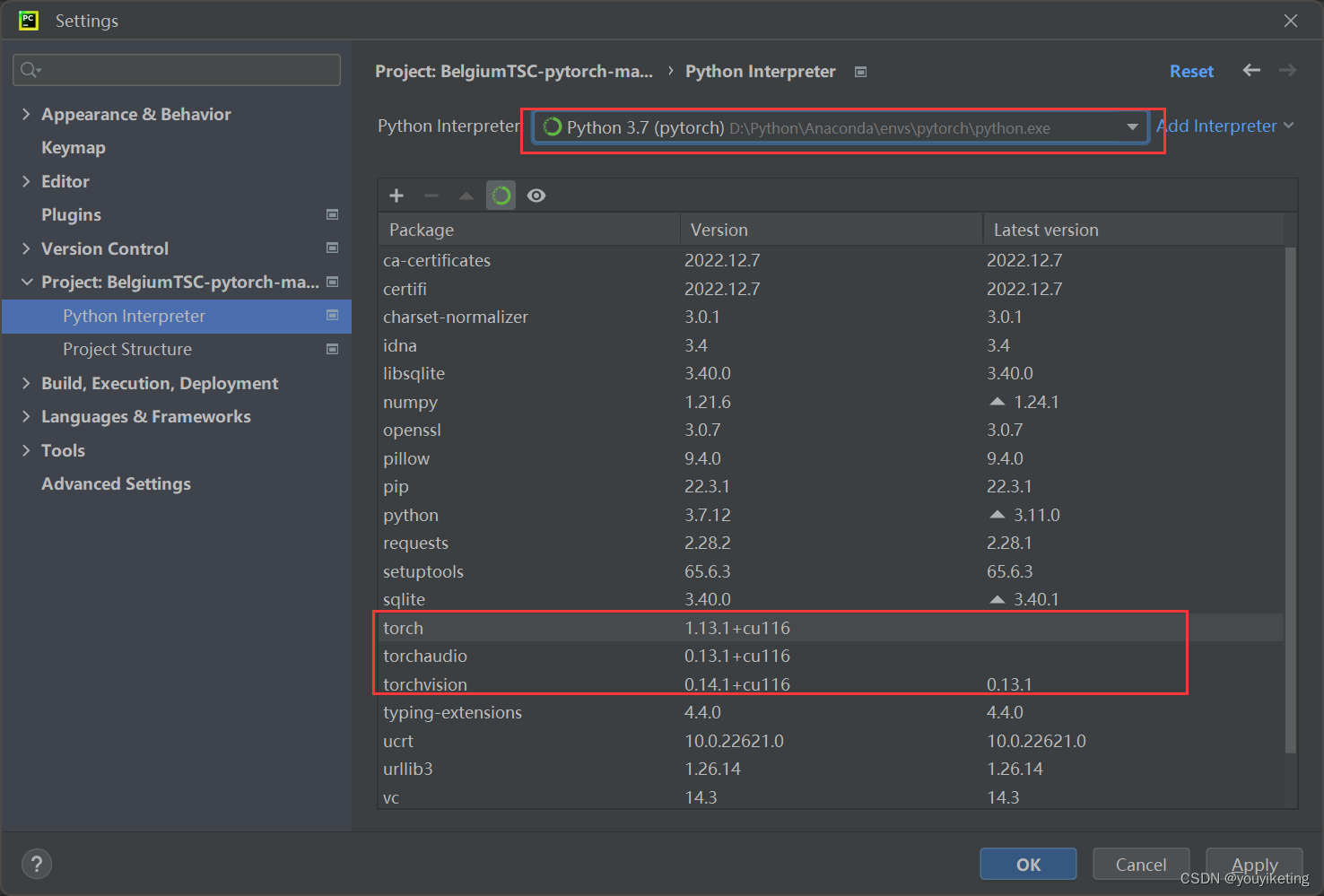Click the upgrade package arrow icon
The width and height of the screenshot is (1324, 896).
466,196
